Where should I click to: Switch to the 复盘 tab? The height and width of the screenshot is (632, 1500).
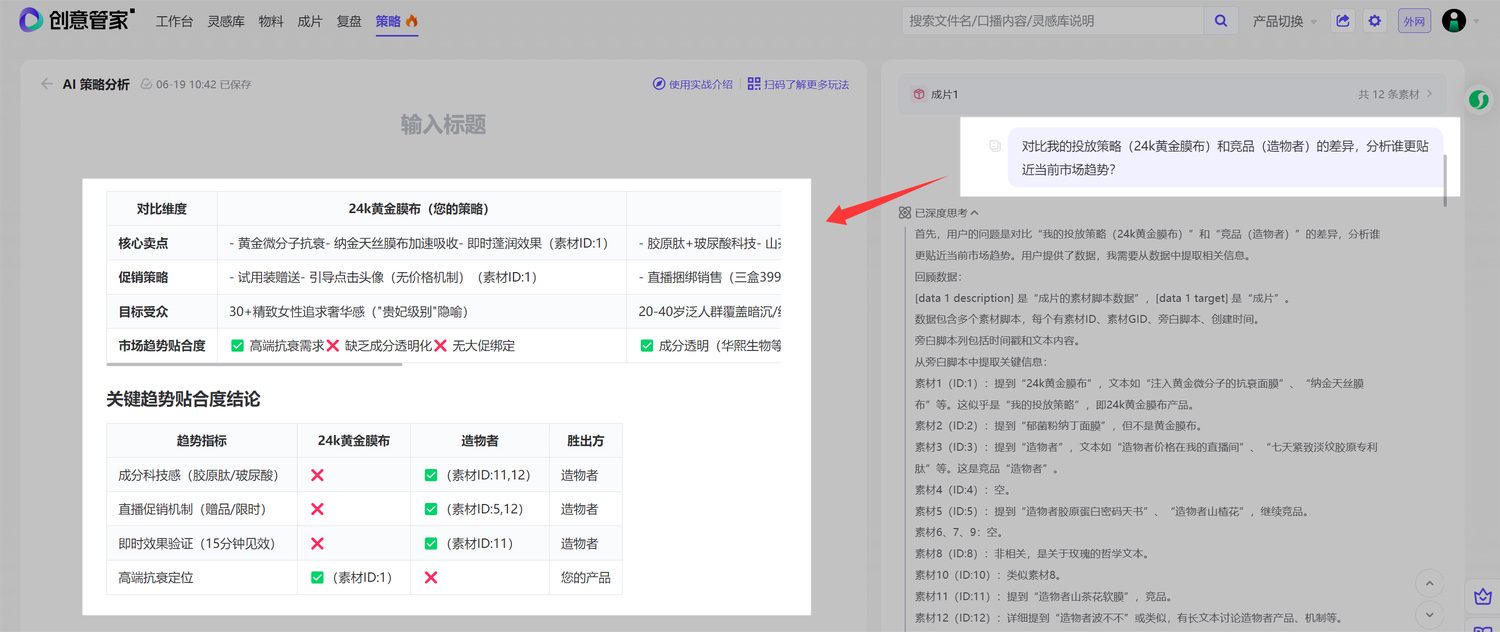(349, 21)
